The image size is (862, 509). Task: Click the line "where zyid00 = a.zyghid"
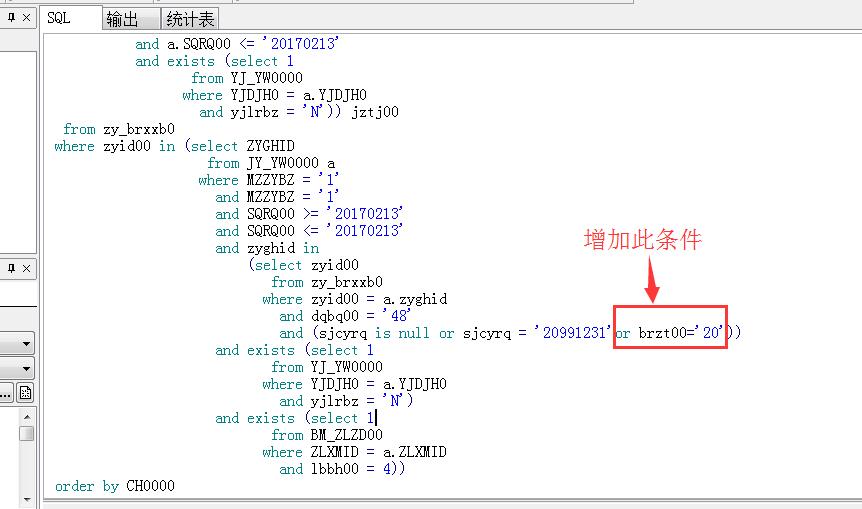(x=355, y=299)
